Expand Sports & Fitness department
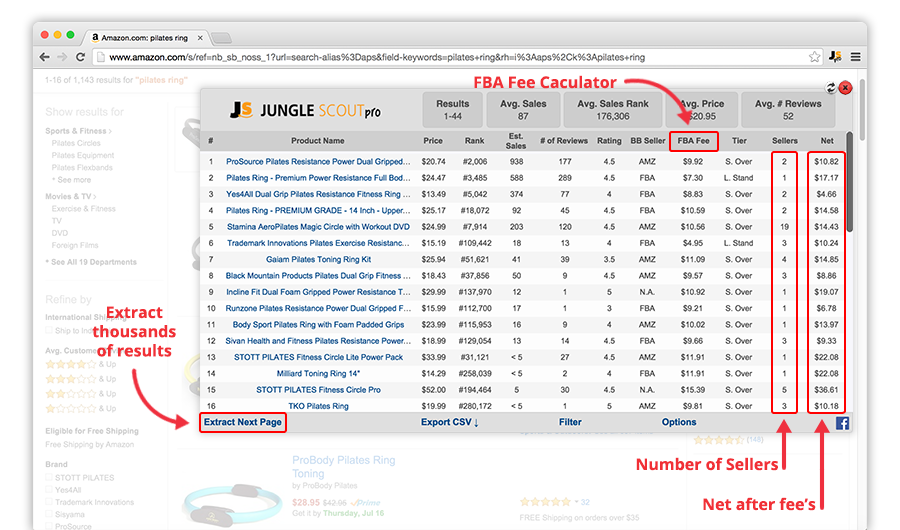Viewport: 900px width, 530px height. click(78, 131)
